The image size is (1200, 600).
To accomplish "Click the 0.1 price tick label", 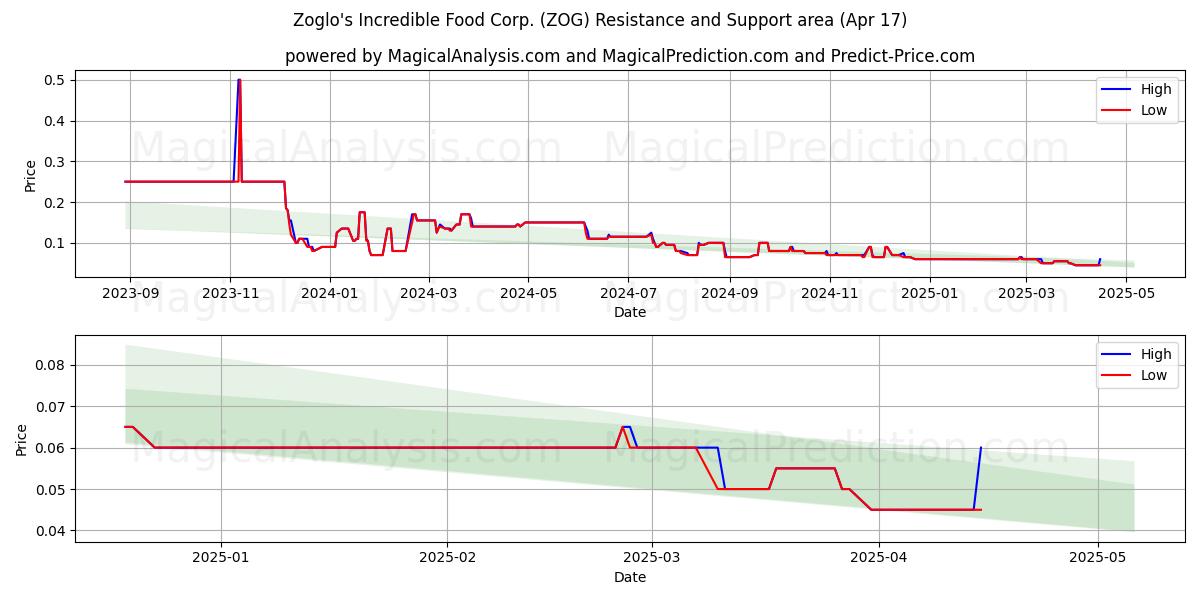I will [x=56, y=244].
